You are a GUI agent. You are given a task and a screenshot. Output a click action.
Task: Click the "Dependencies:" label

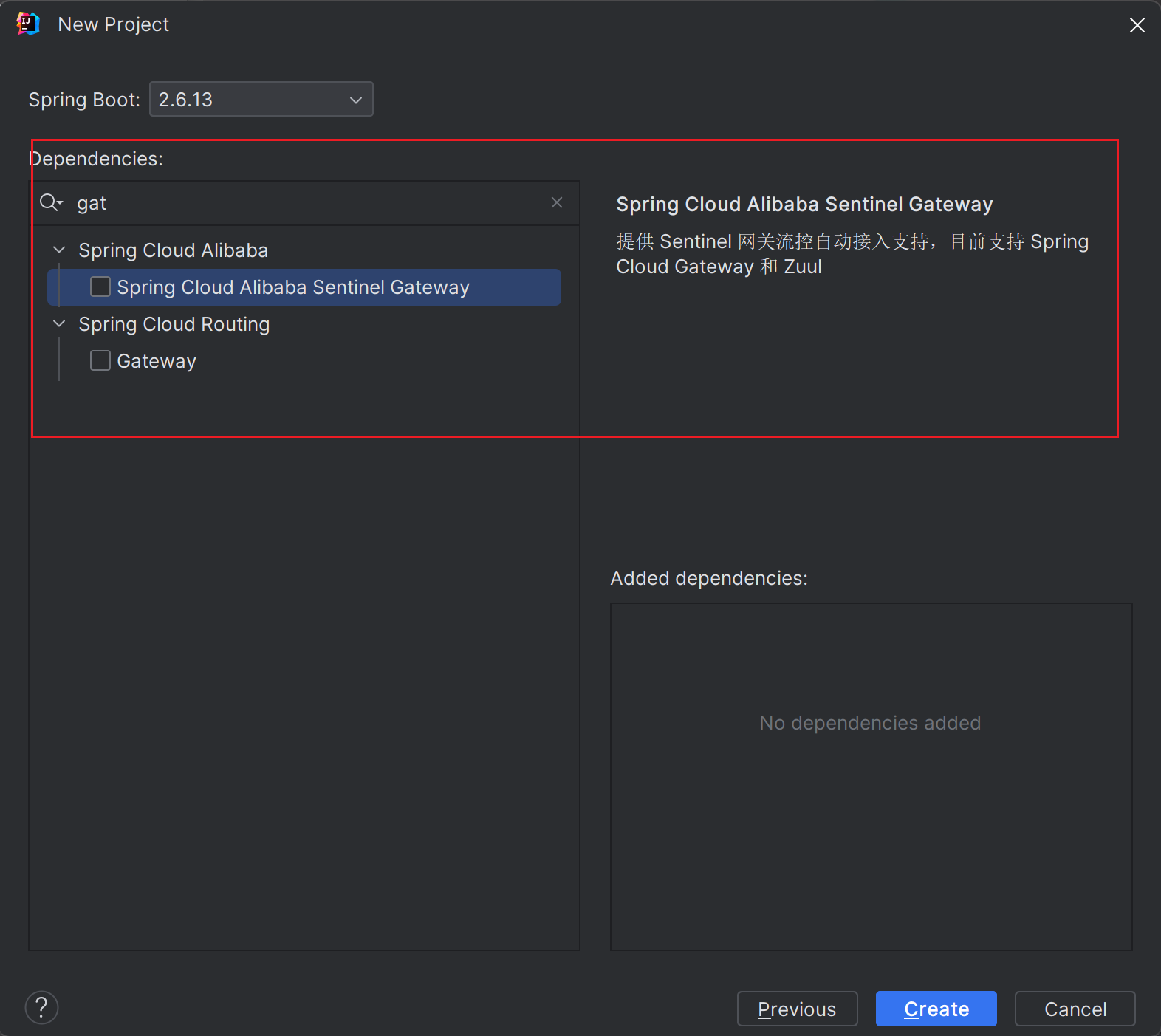(96, 159)
